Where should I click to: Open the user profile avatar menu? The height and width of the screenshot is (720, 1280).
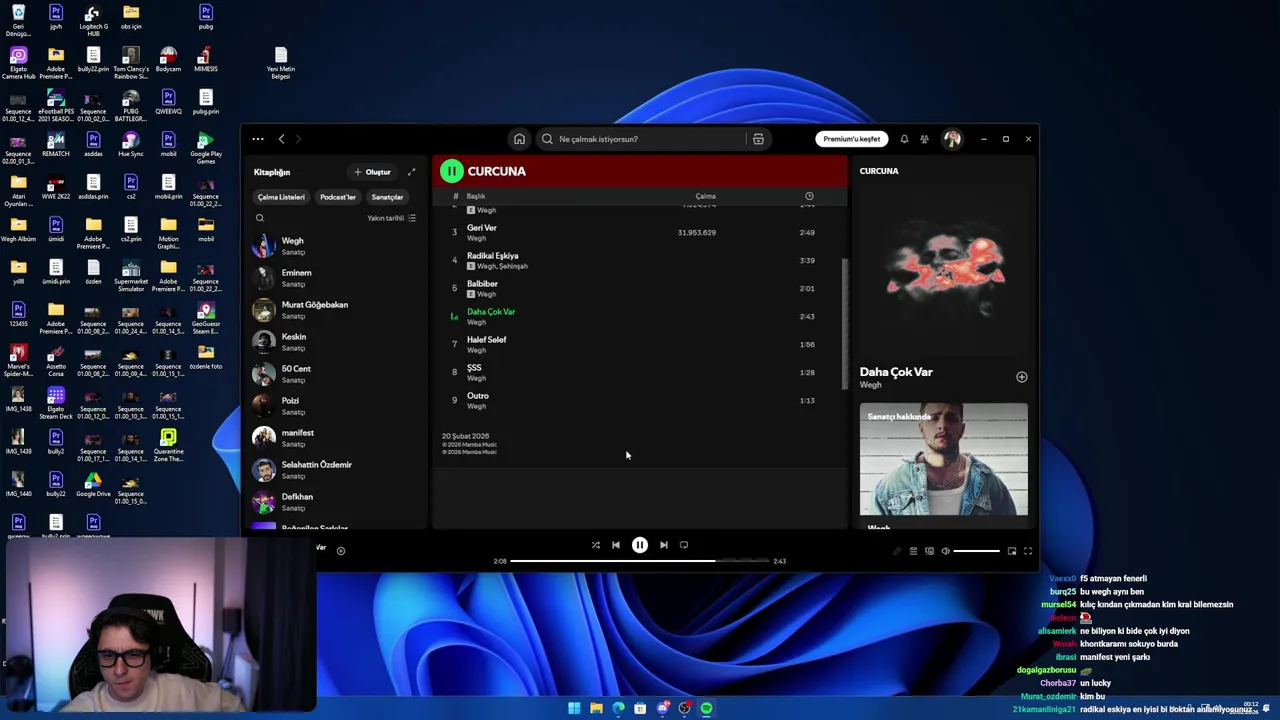coord(952,139)
